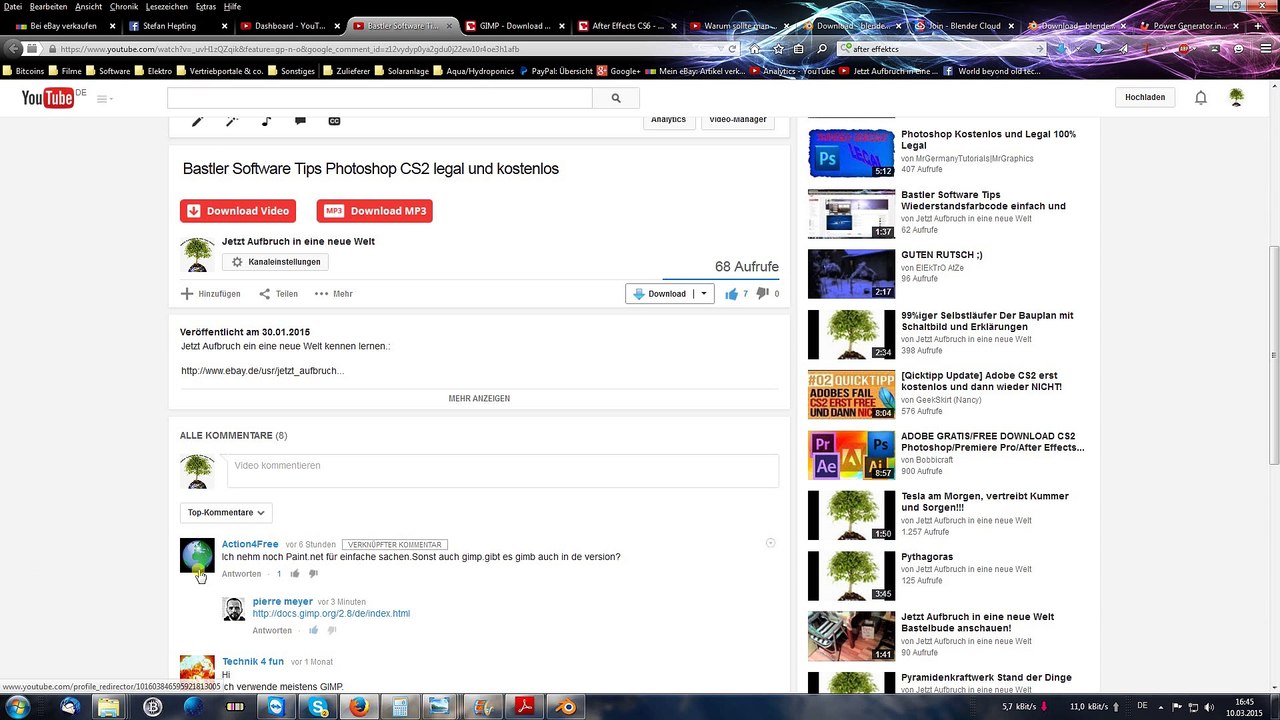Open the Top-Kommentare sort dropdown
The image size is (1280, 720).
click(x=226, y=513)
